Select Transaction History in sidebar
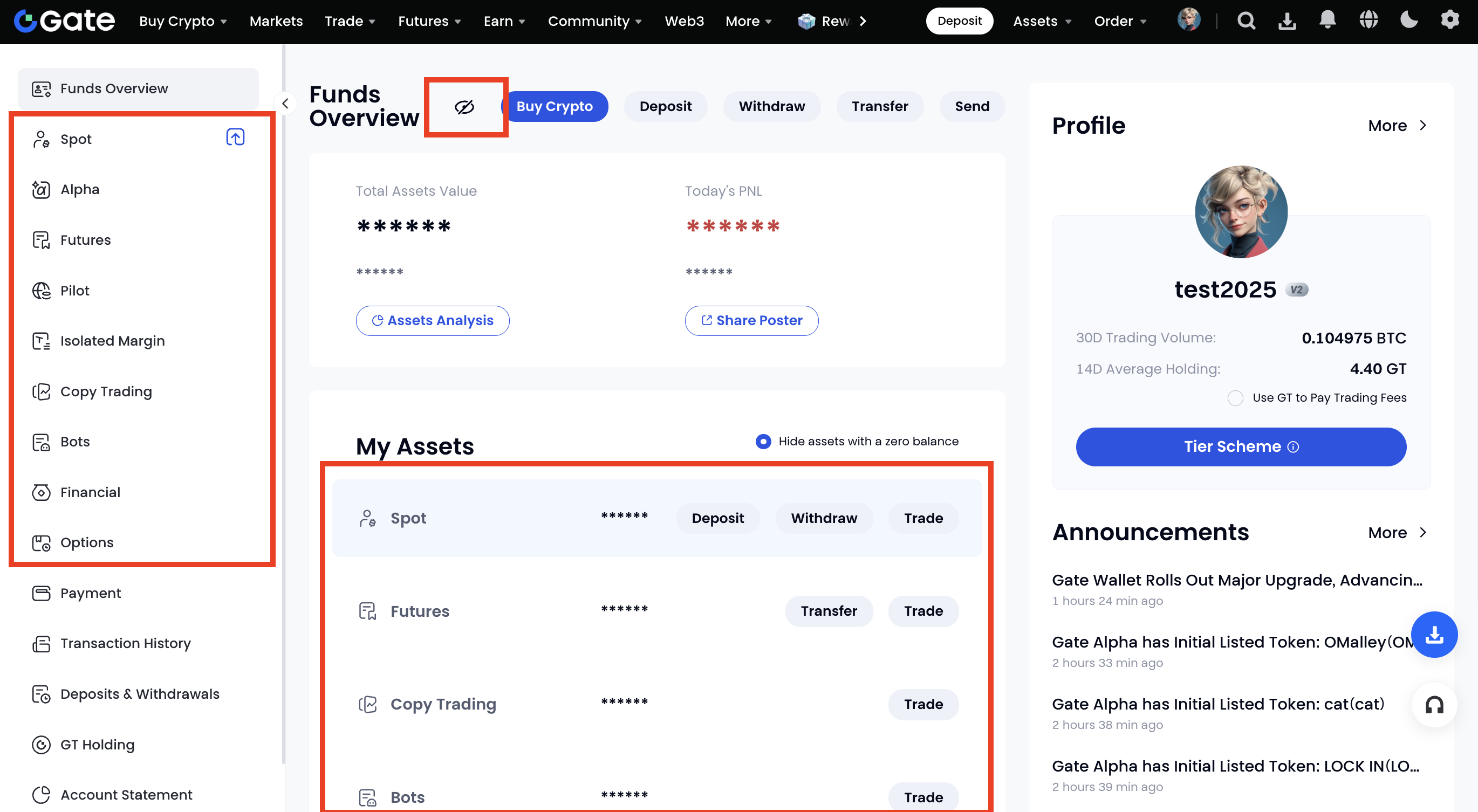This screenshot has height=812, width=1478. tap(125, 643)
